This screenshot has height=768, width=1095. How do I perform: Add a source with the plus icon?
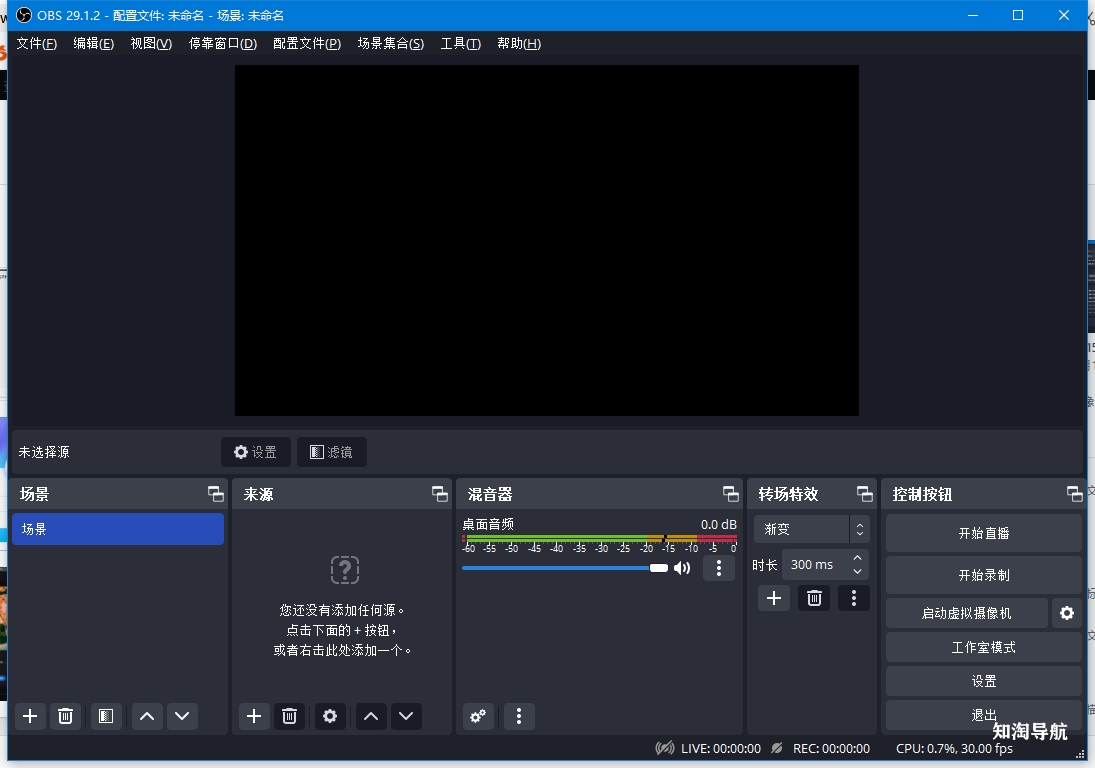[254, 716]
